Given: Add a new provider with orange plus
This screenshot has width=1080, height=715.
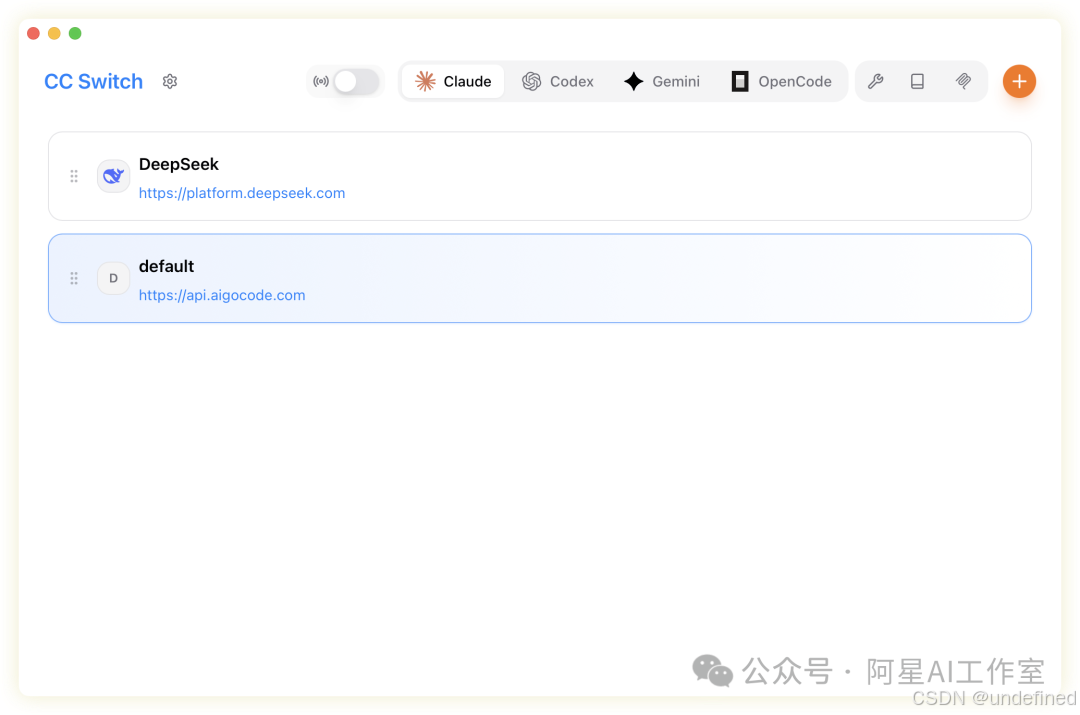Looking at the screenshot, I should click(x=1019, y=81).
